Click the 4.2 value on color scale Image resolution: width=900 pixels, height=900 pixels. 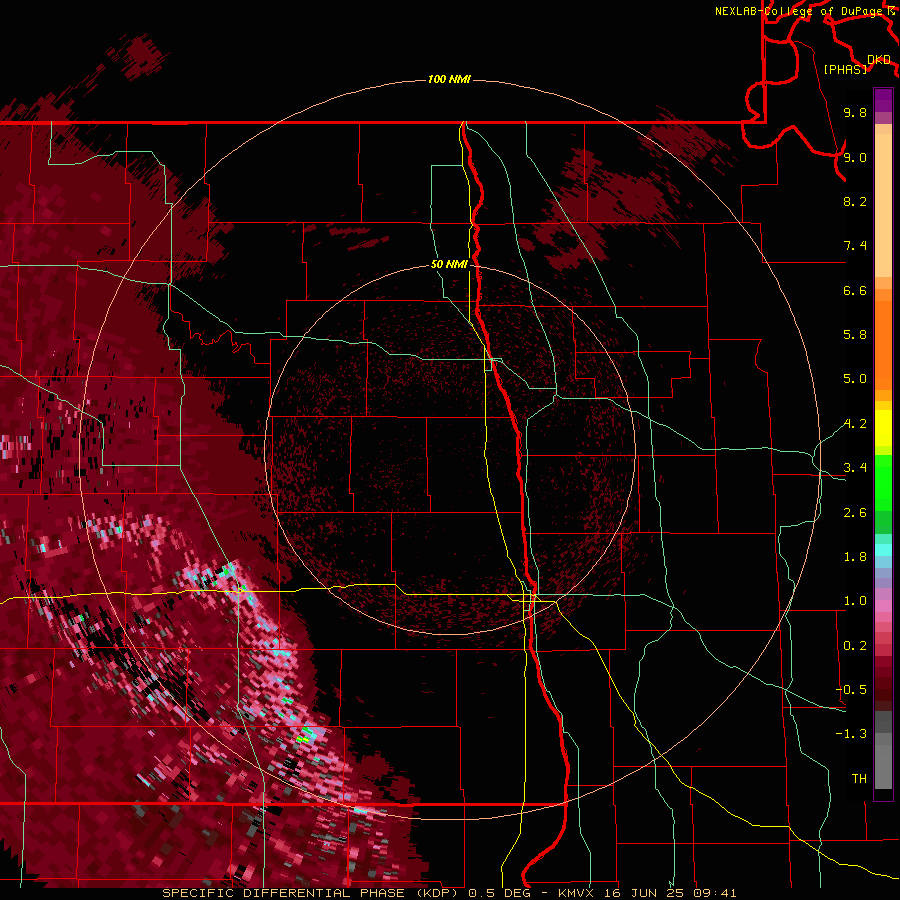tap(855, 424)
